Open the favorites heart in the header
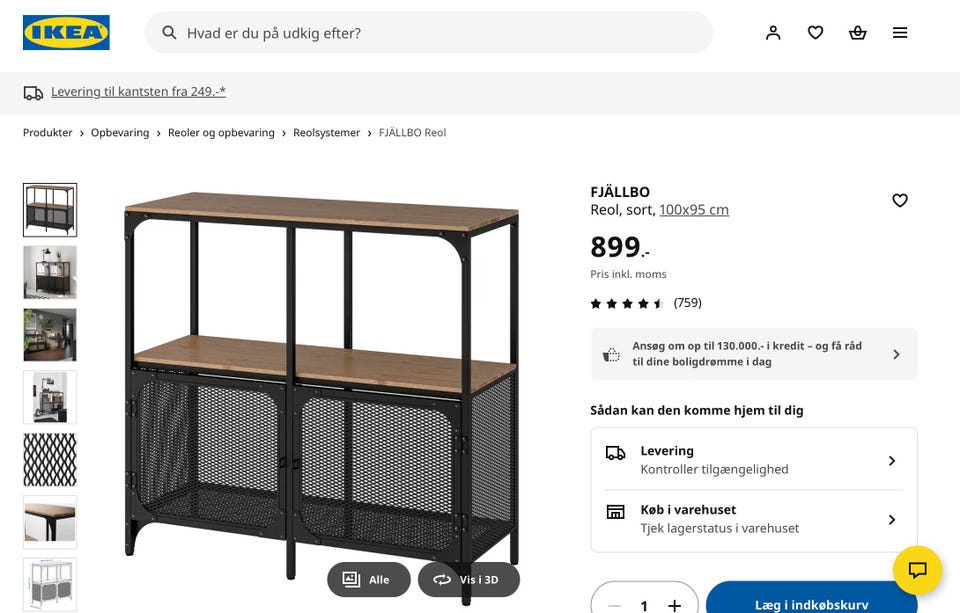This screenshot has width=960, height=613. [815, 33]
